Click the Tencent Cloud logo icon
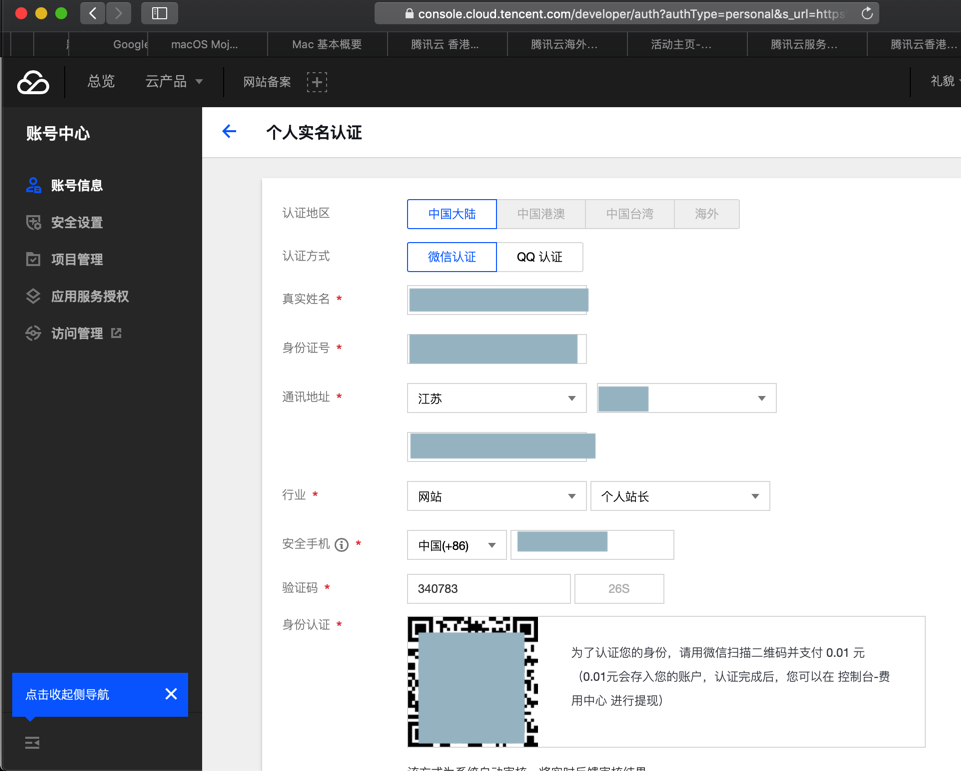The width and height of the screenshot is (961, 771). 33,82
